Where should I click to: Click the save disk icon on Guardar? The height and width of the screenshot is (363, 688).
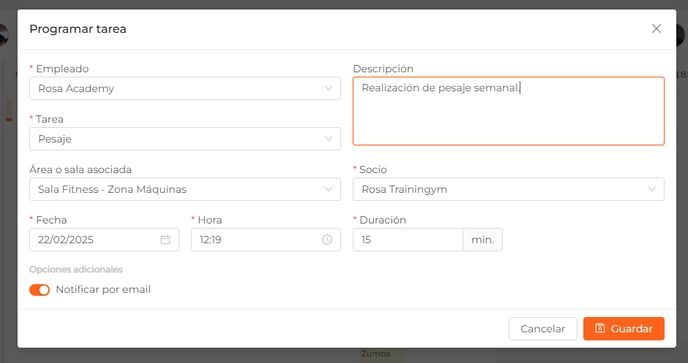pos(600,328)
